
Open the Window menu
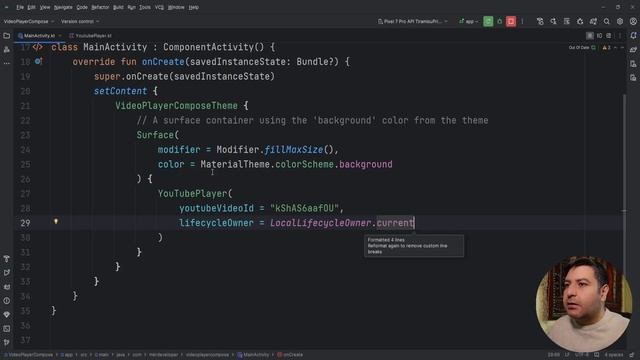(x=176, y=7)
